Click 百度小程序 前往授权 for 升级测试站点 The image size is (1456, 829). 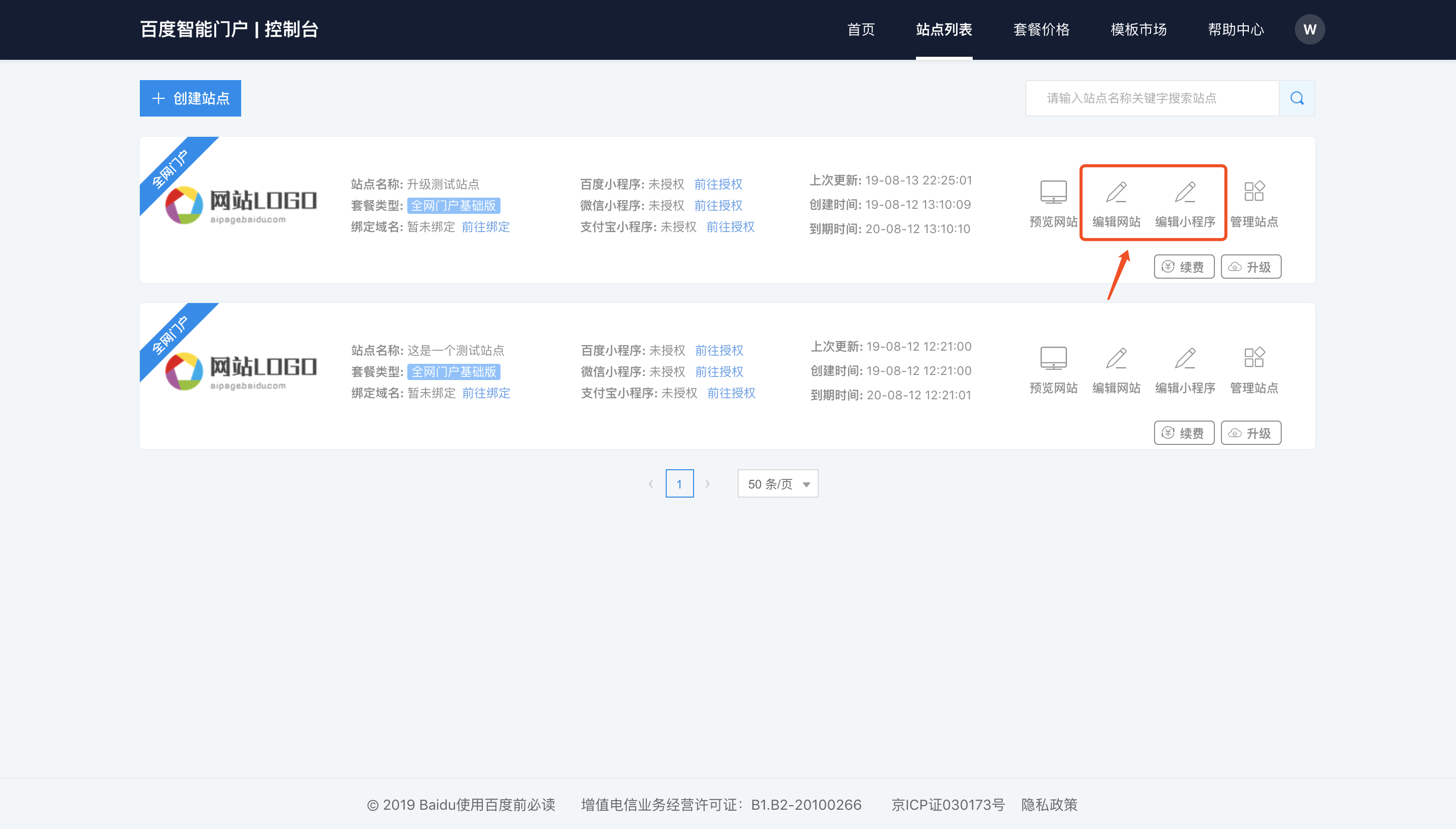(718, 184)
